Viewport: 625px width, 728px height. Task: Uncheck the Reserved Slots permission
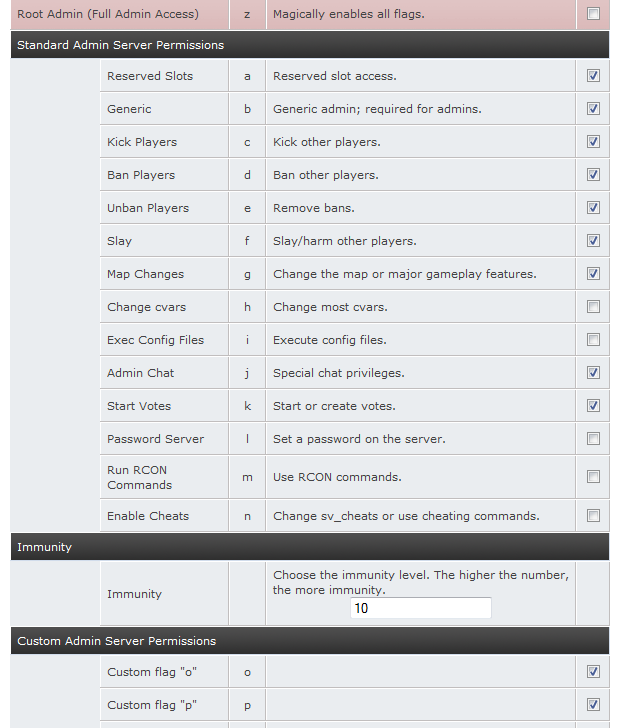[593, 76]
